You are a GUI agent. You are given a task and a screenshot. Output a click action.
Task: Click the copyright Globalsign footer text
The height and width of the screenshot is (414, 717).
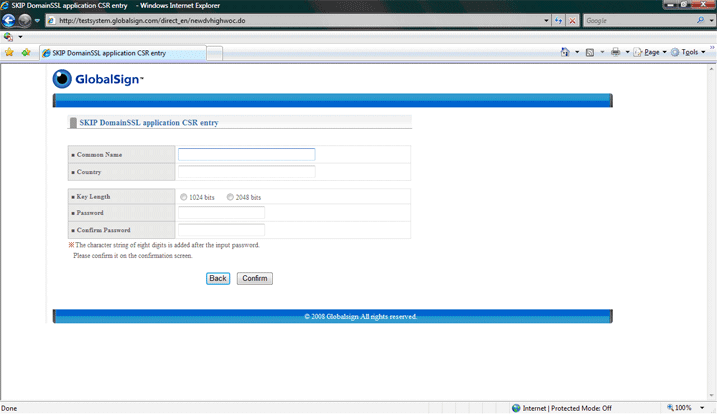[360, 316]
